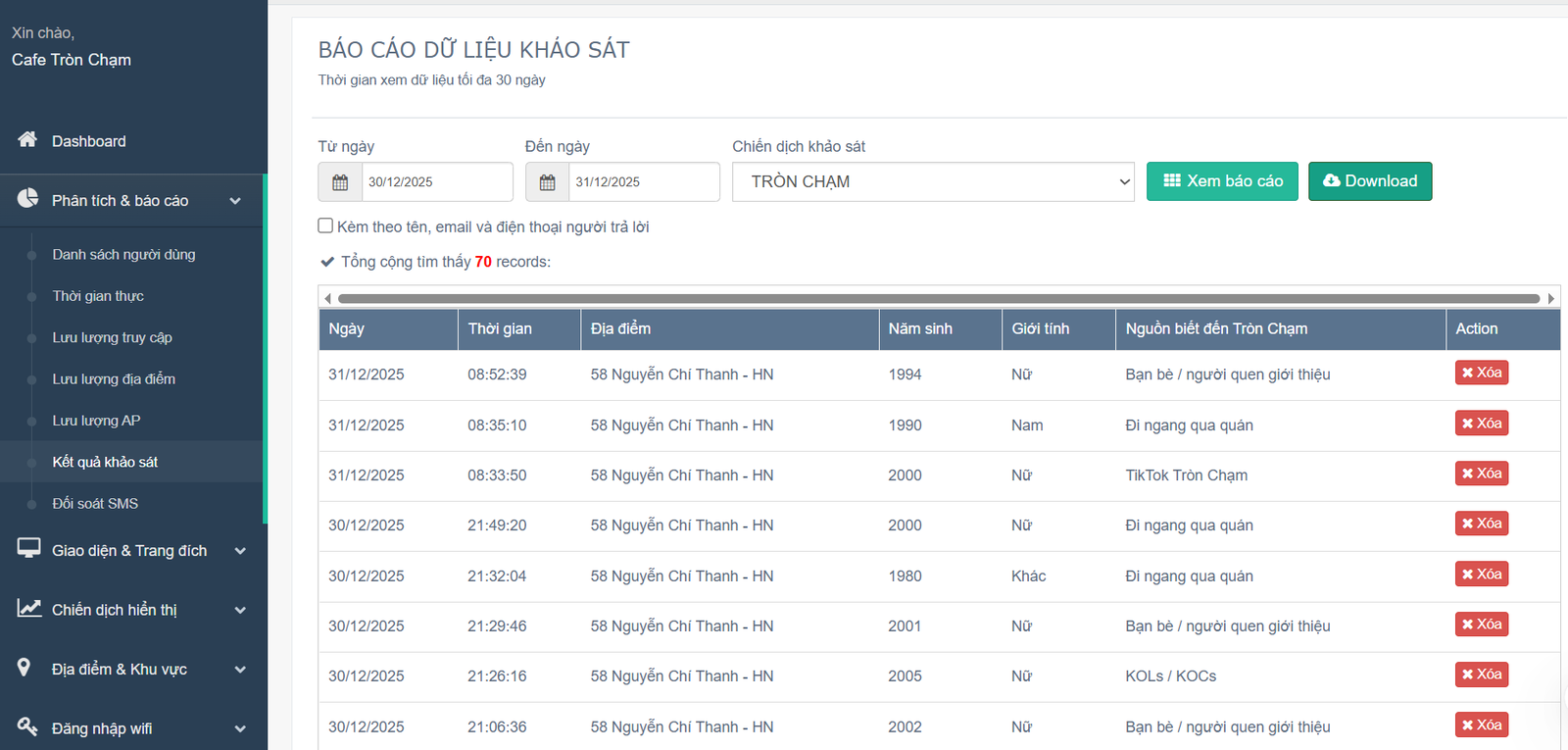Image resolution: width=1568 pixels, height=750 pixels.
Task: Select Đối soát SMS in the sidebar
Action: point(95,503)
